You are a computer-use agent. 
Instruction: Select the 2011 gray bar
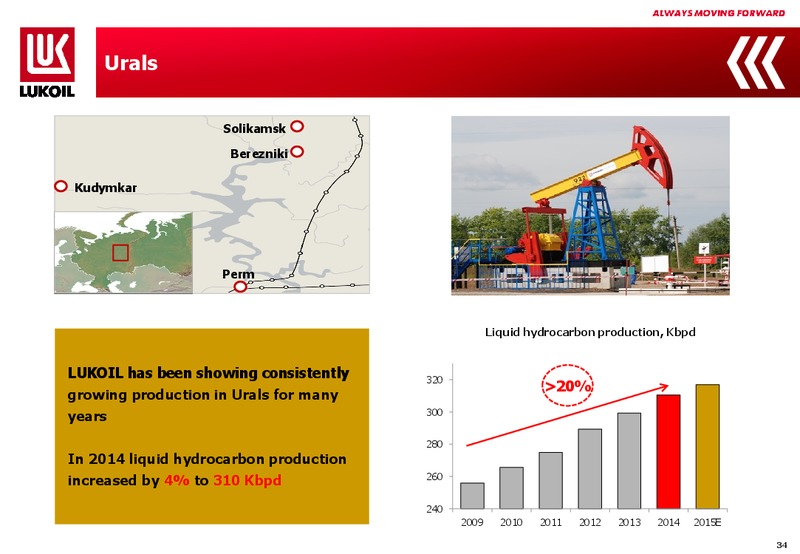pos(551,481)
